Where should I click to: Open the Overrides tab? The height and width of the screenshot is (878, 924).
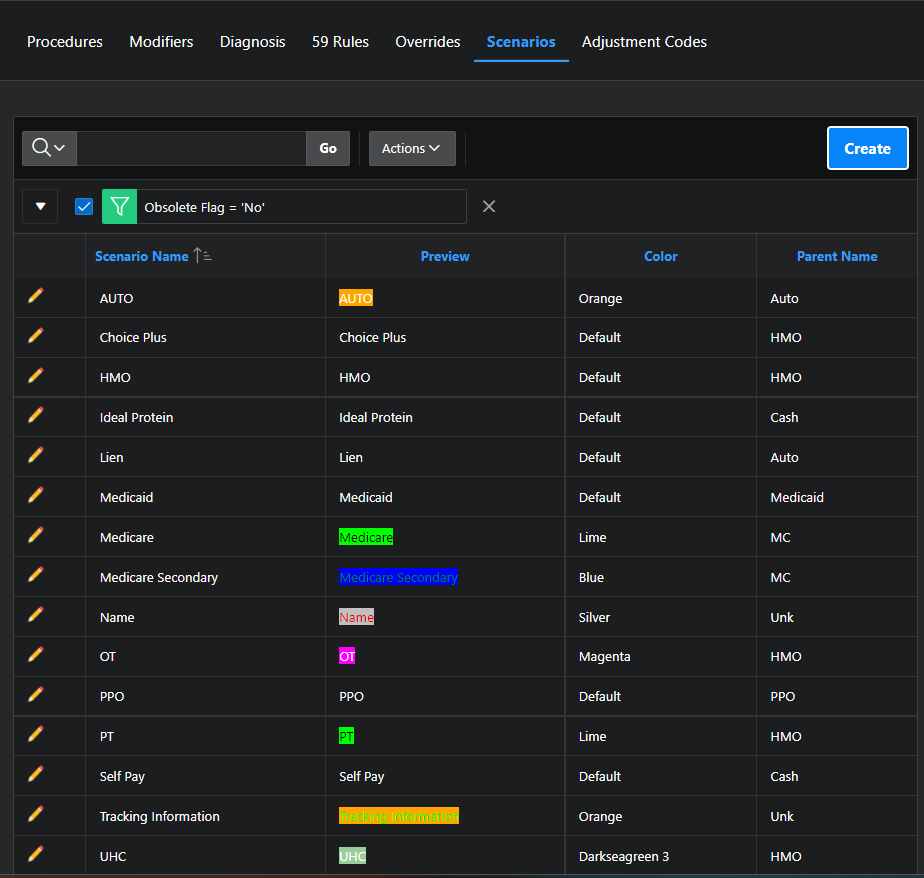point(428,42)
